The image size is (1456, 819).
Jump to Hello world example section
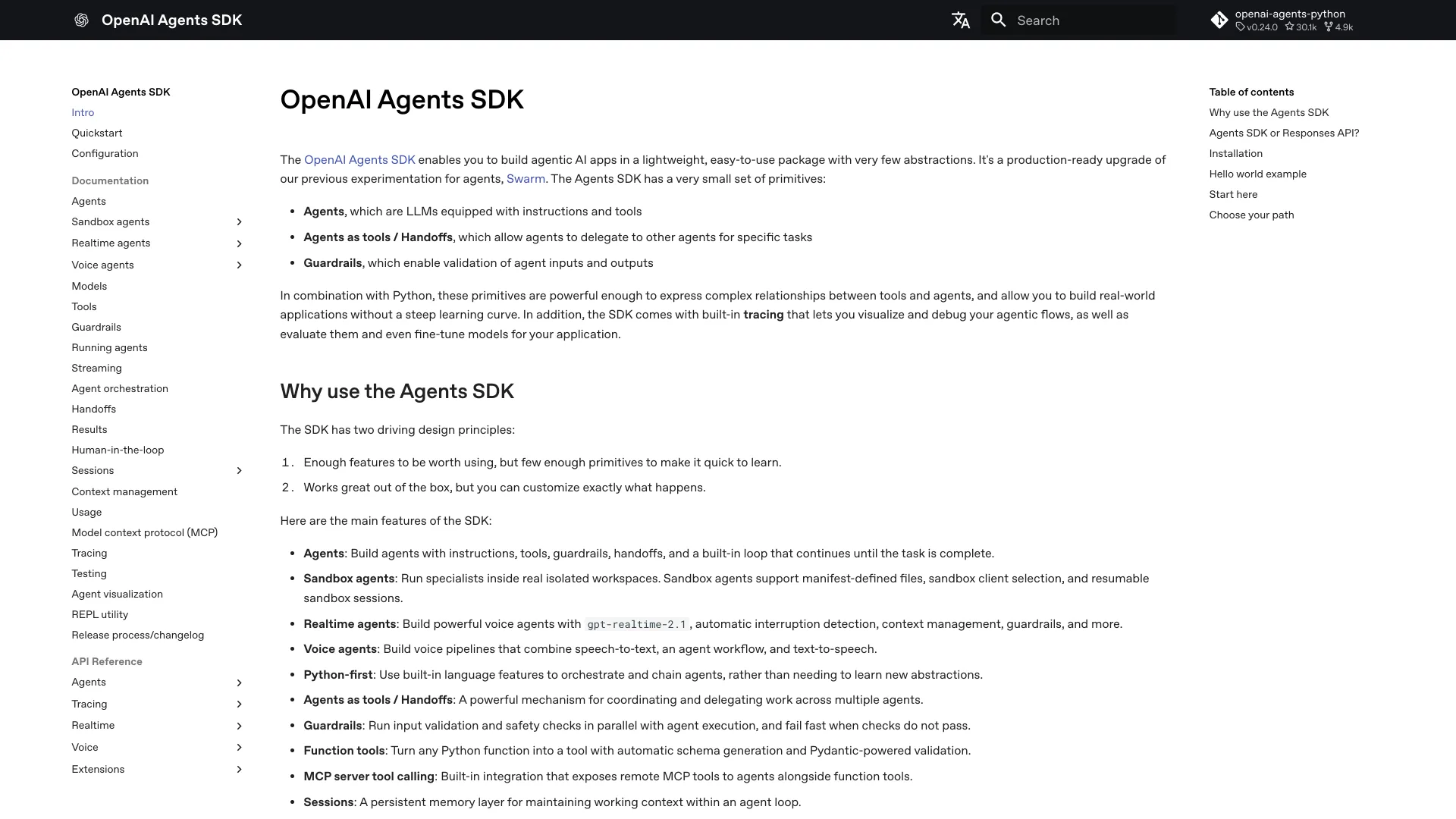coord(1257,174)
